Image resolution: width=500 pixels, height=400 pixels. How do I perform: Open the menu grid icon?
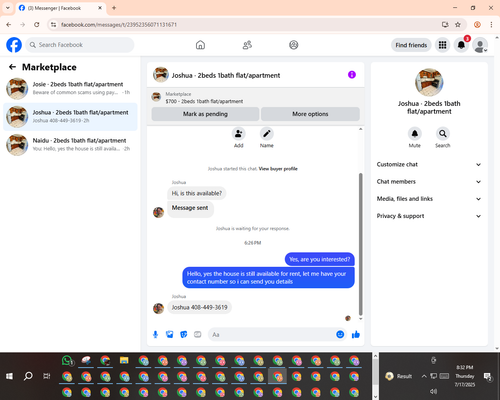(x=442, y=45)
